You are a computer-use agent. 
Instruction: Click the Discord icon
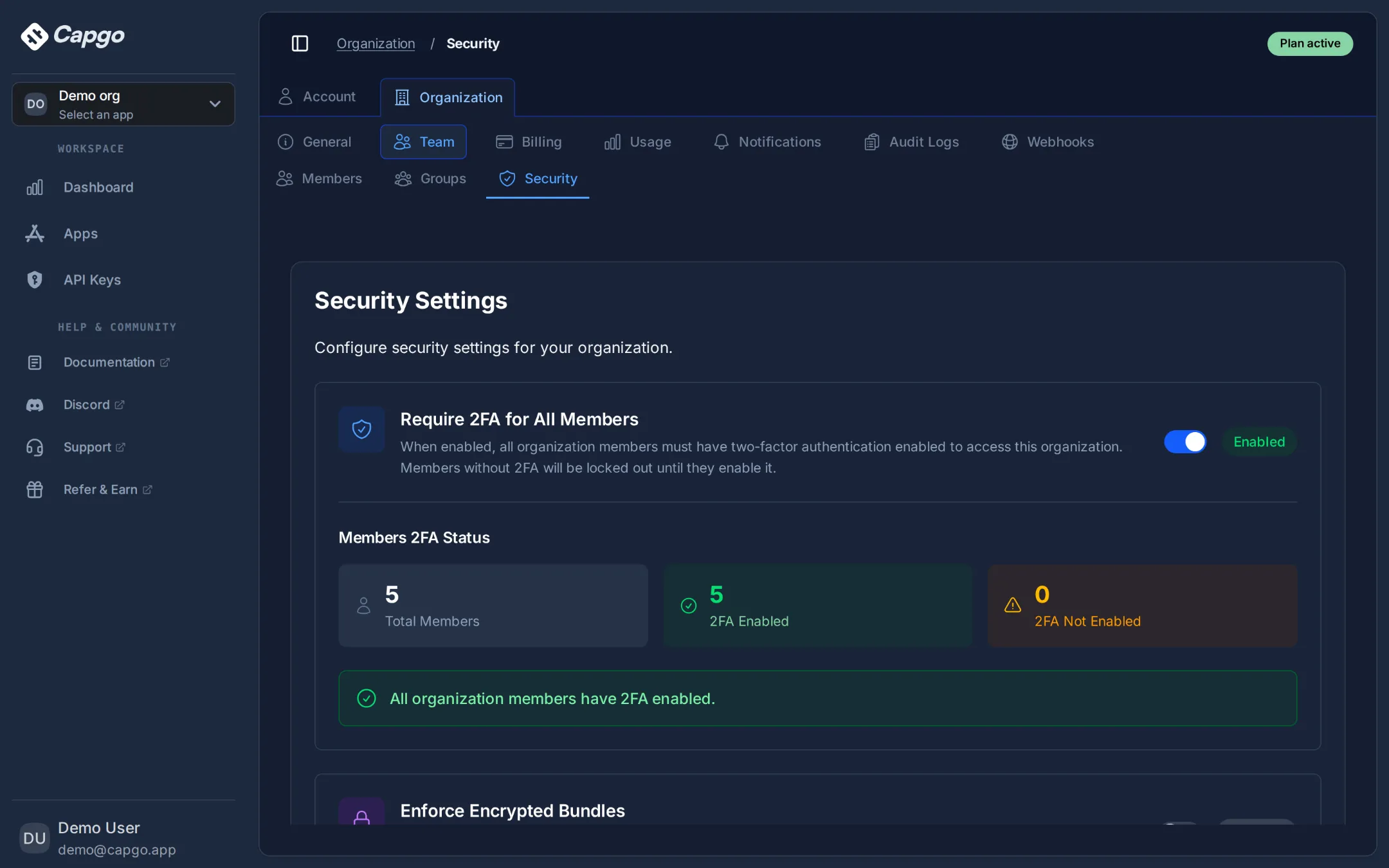tap(35, 405)
